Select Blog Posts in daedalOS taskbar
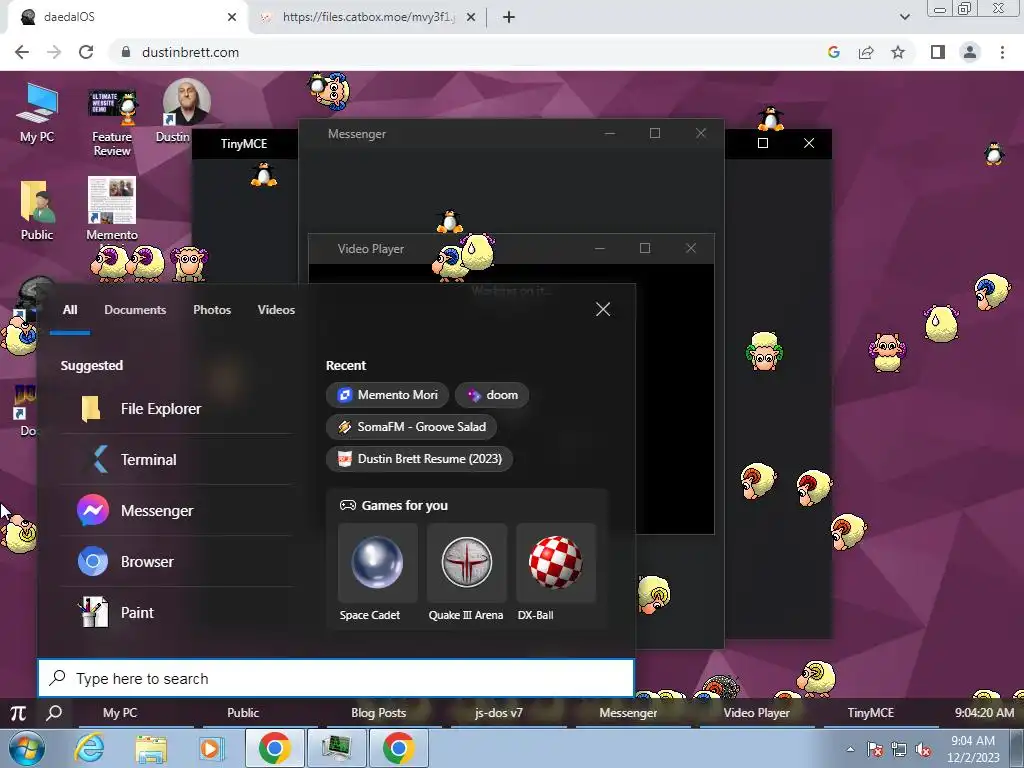The image size is (1024, 768). pos(384,713)
